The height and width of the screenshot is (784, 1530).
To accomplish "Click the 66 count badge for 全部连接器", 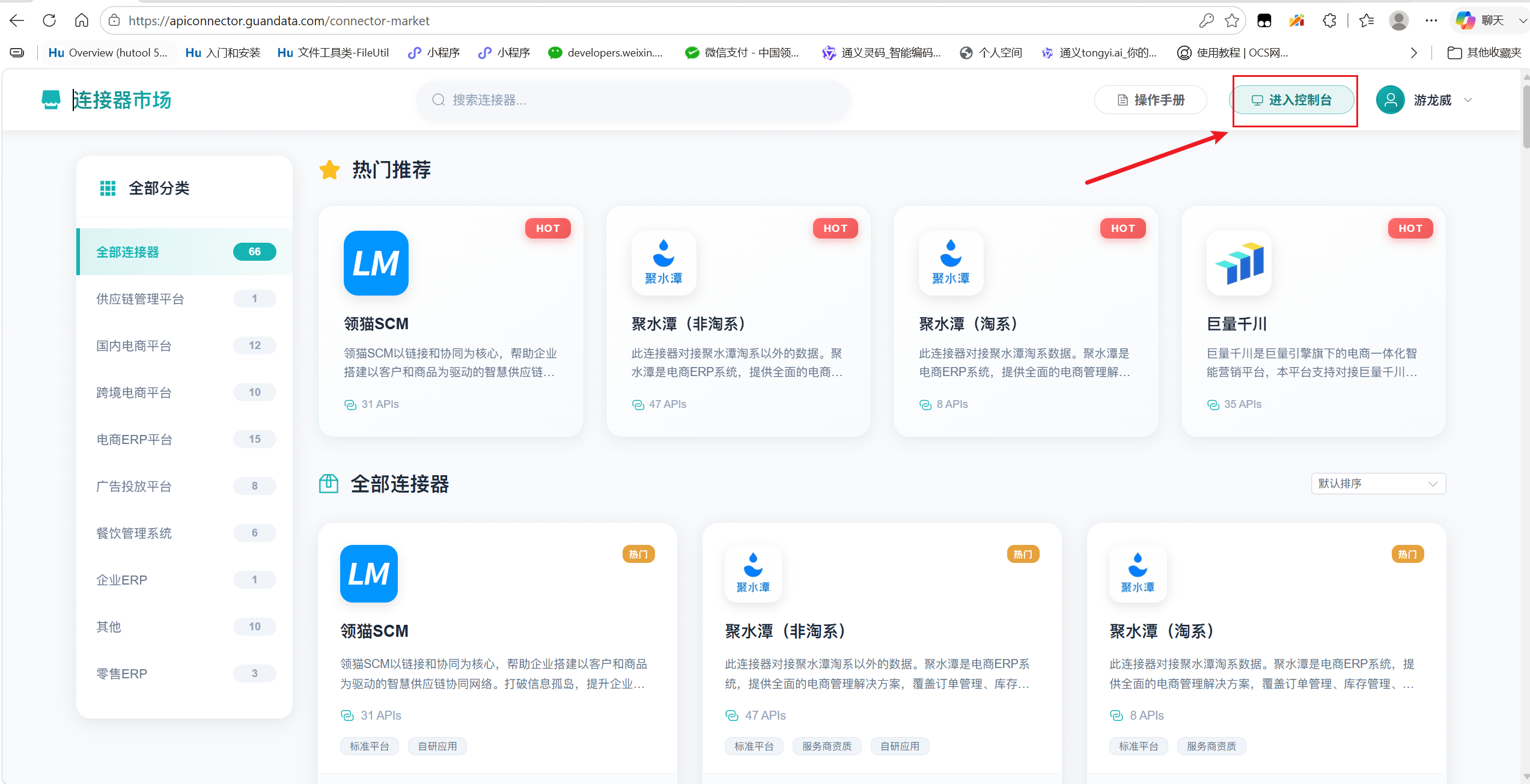I will (x=255, y=252).
